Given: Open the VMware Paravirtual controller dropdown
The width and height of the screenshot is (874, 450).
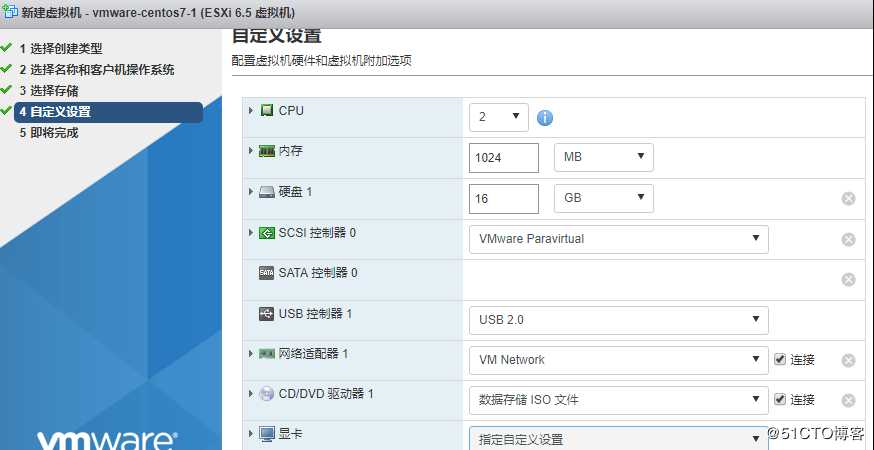Looking at the screenshot, I should pyautogui.click(x=619, y=239).
